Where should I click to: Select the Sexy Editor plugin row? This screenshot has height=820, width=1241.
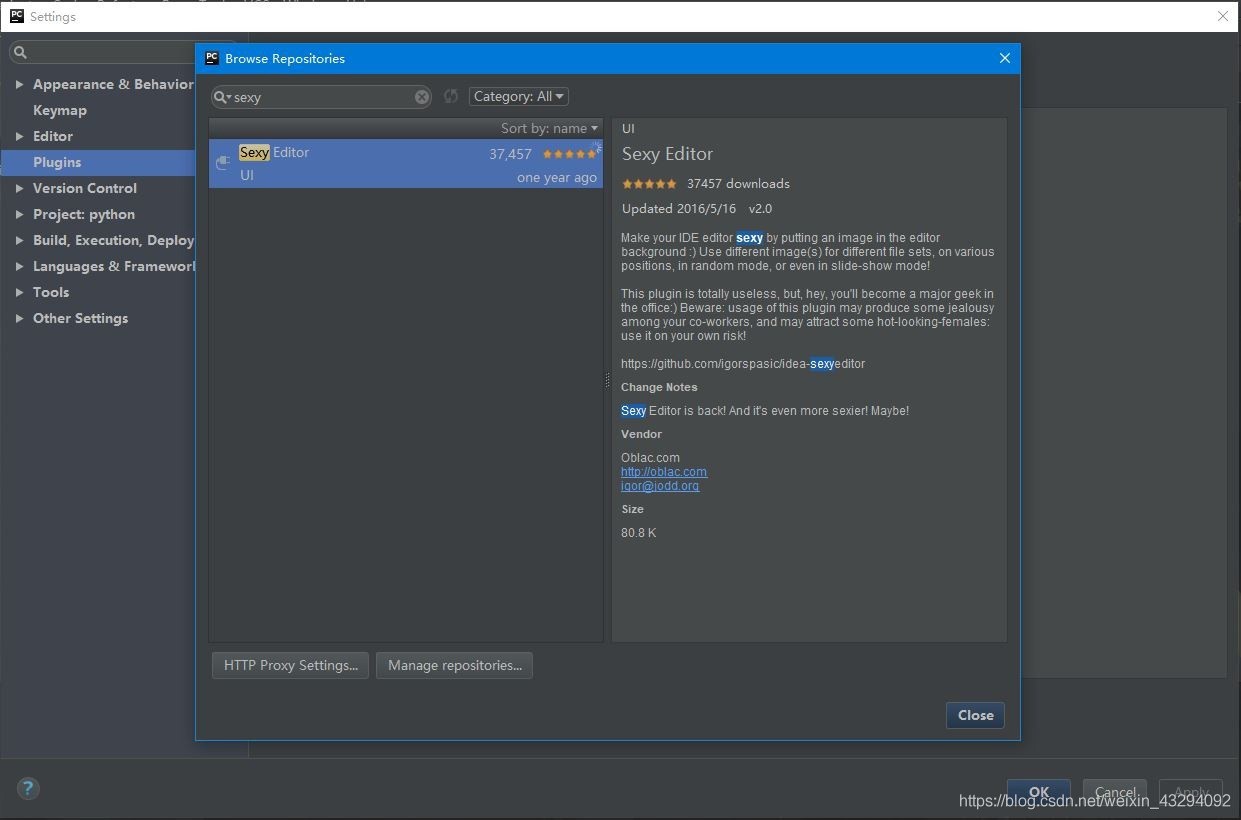coord(406,164)
